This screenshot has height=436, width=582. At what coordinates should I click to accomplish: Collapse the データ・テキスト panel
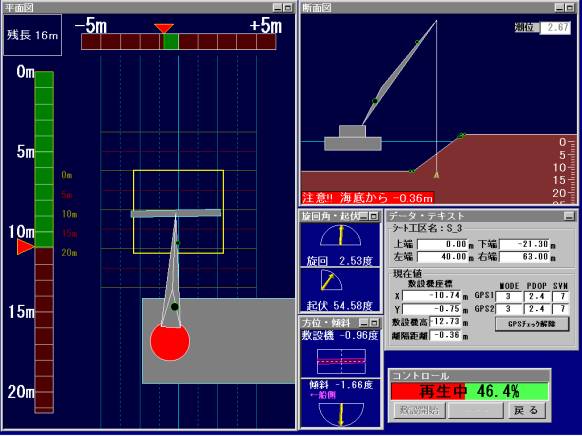click(569, 216)
